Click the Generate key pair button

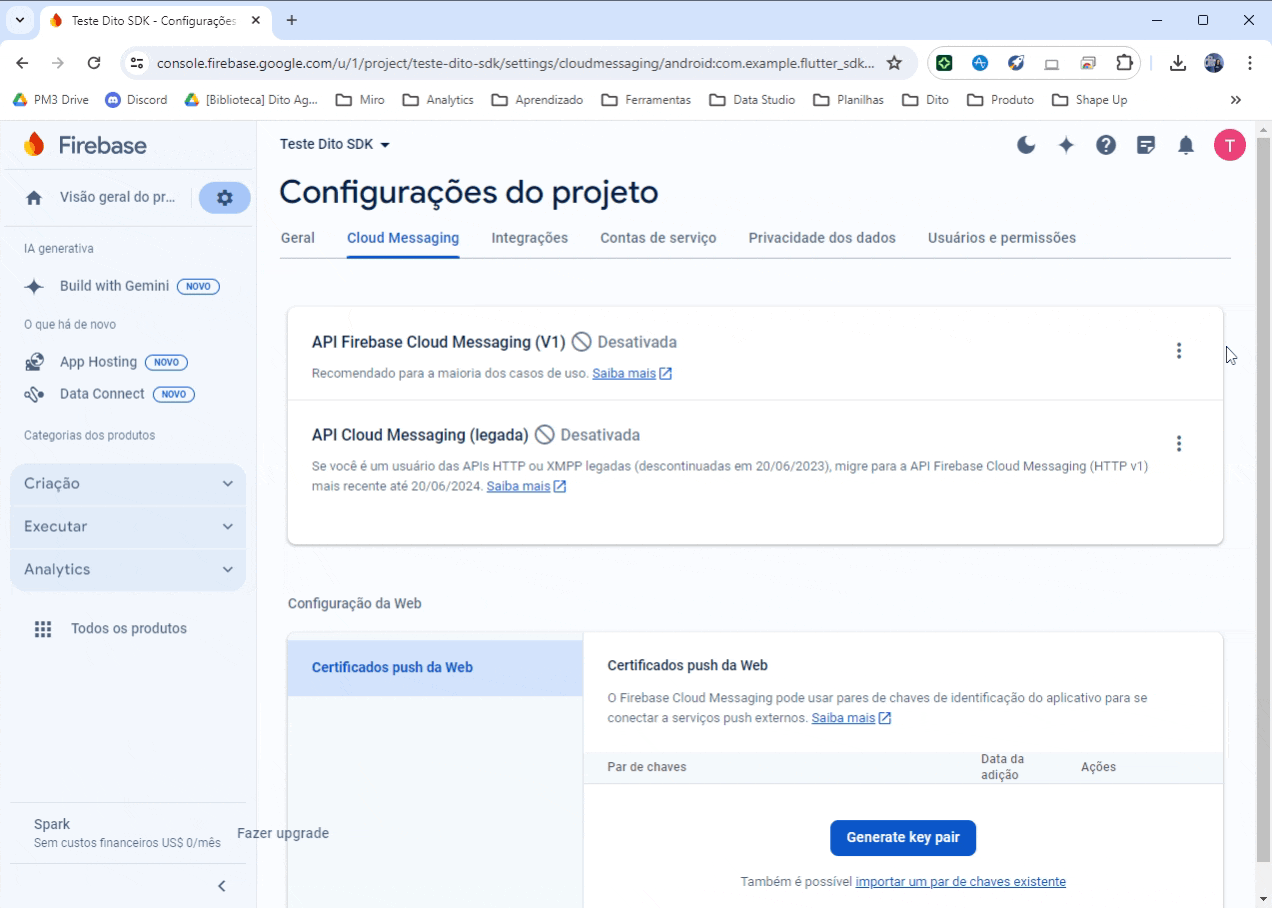point(903,838)
